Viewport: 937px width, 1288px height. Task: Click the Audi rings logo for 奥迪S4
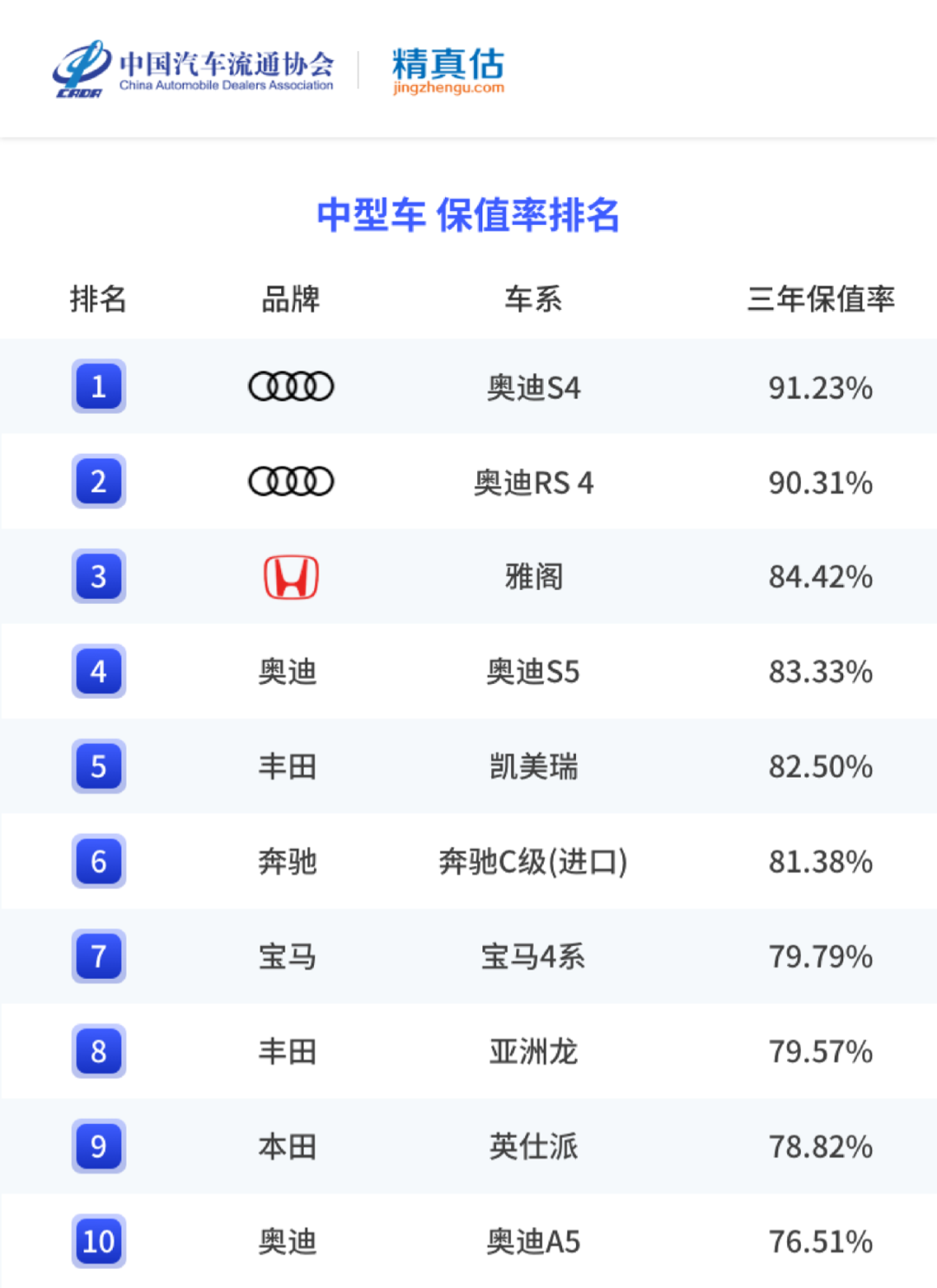tap(291, 386)
